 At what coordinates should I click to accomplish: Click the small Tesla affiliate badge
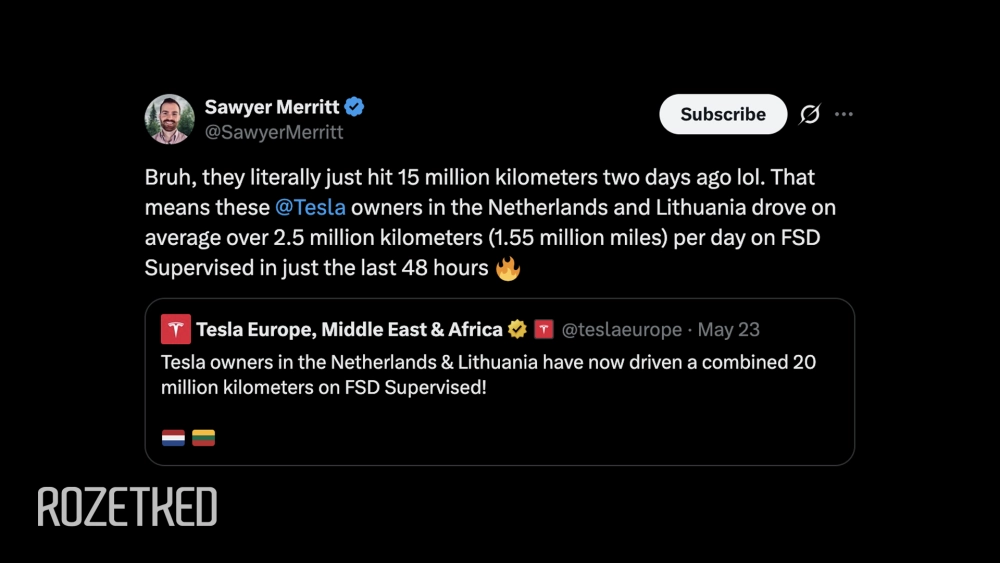543,329
